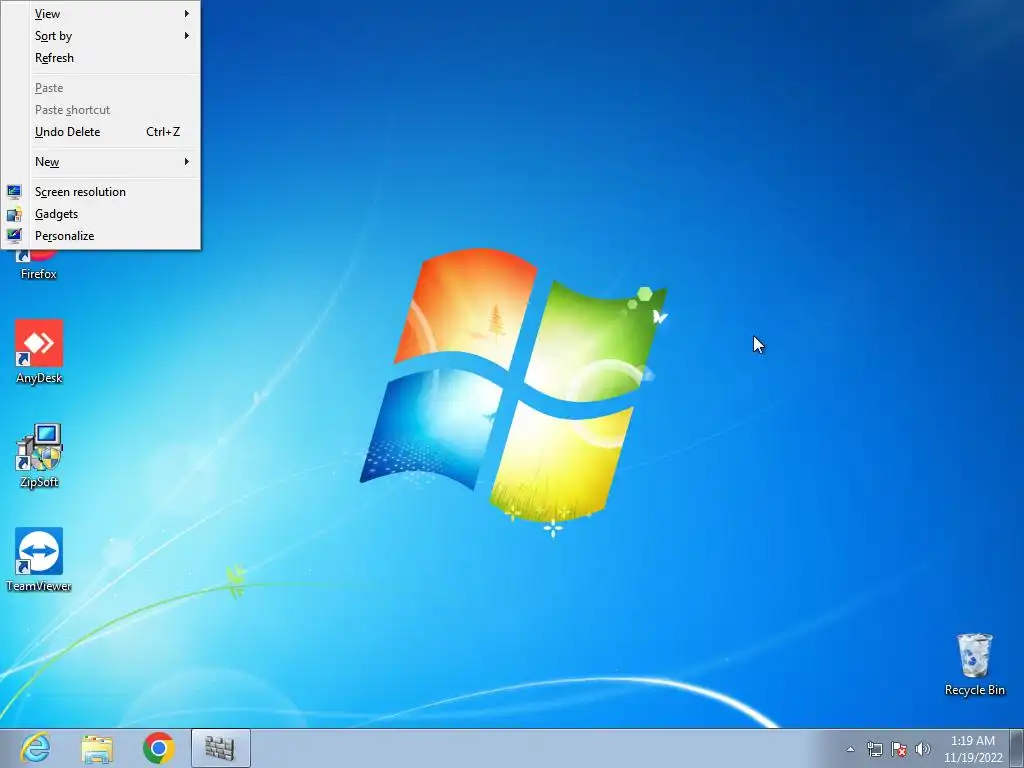Click the firewall brick wall taskbar button
This screenshot has width=1024, height=768.
point(221,748)
